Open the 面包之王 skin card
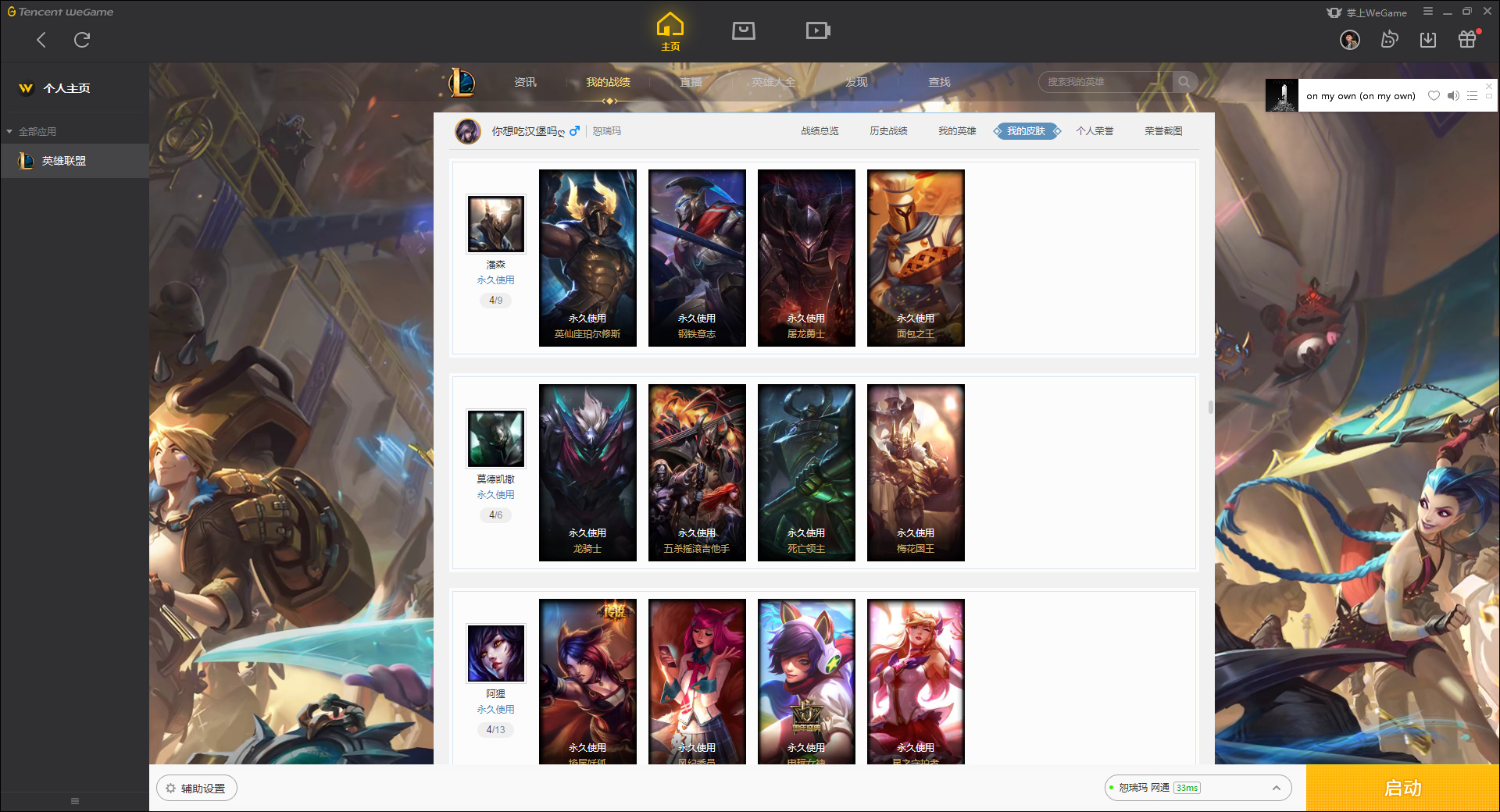The height and width of the screenshot is (812, 1500). 916,258
